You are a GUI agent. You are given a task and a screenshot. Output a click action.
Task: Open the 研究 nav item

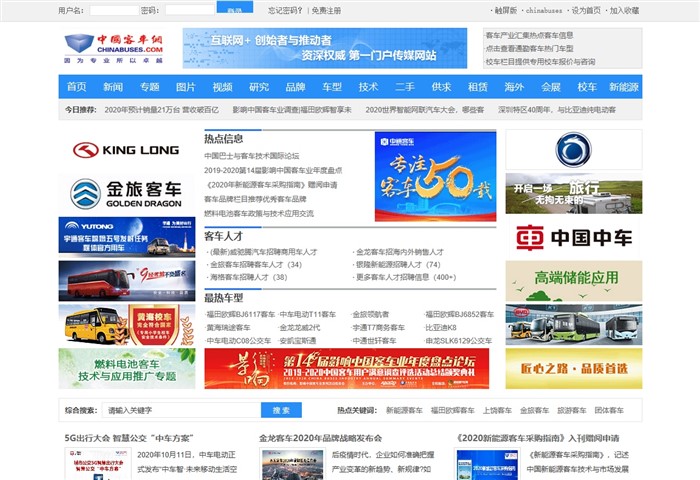click(259, 87)
